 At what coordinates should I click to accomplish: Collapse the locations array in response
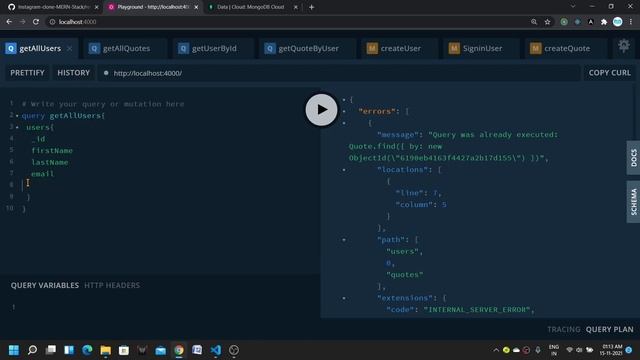(344, 170)
